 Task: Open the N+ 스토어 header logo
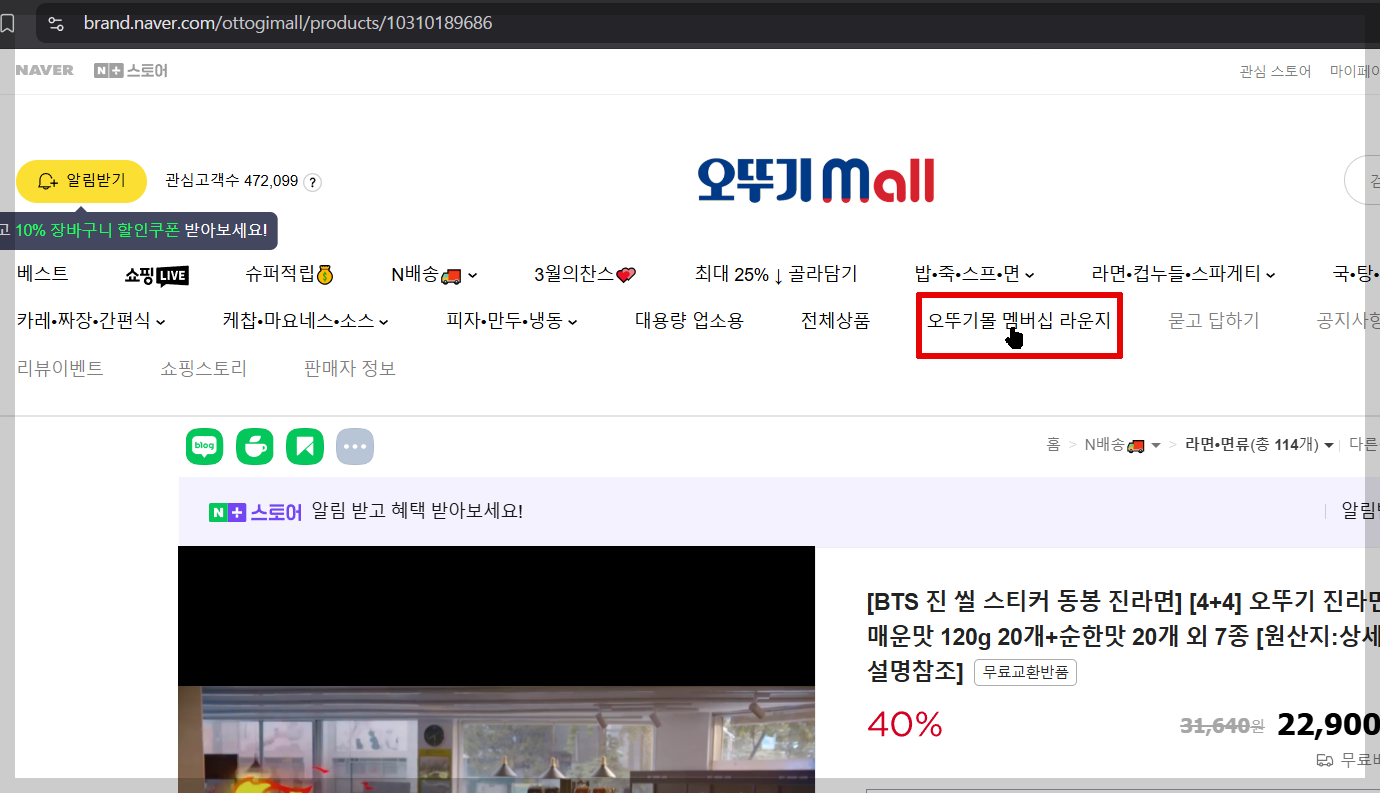tap(131, 71)
